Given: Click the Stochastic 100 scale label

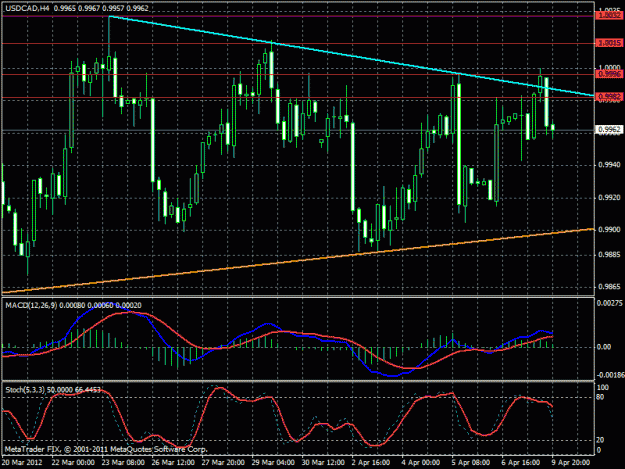Looking at the screenshot, I should [603, 387].
